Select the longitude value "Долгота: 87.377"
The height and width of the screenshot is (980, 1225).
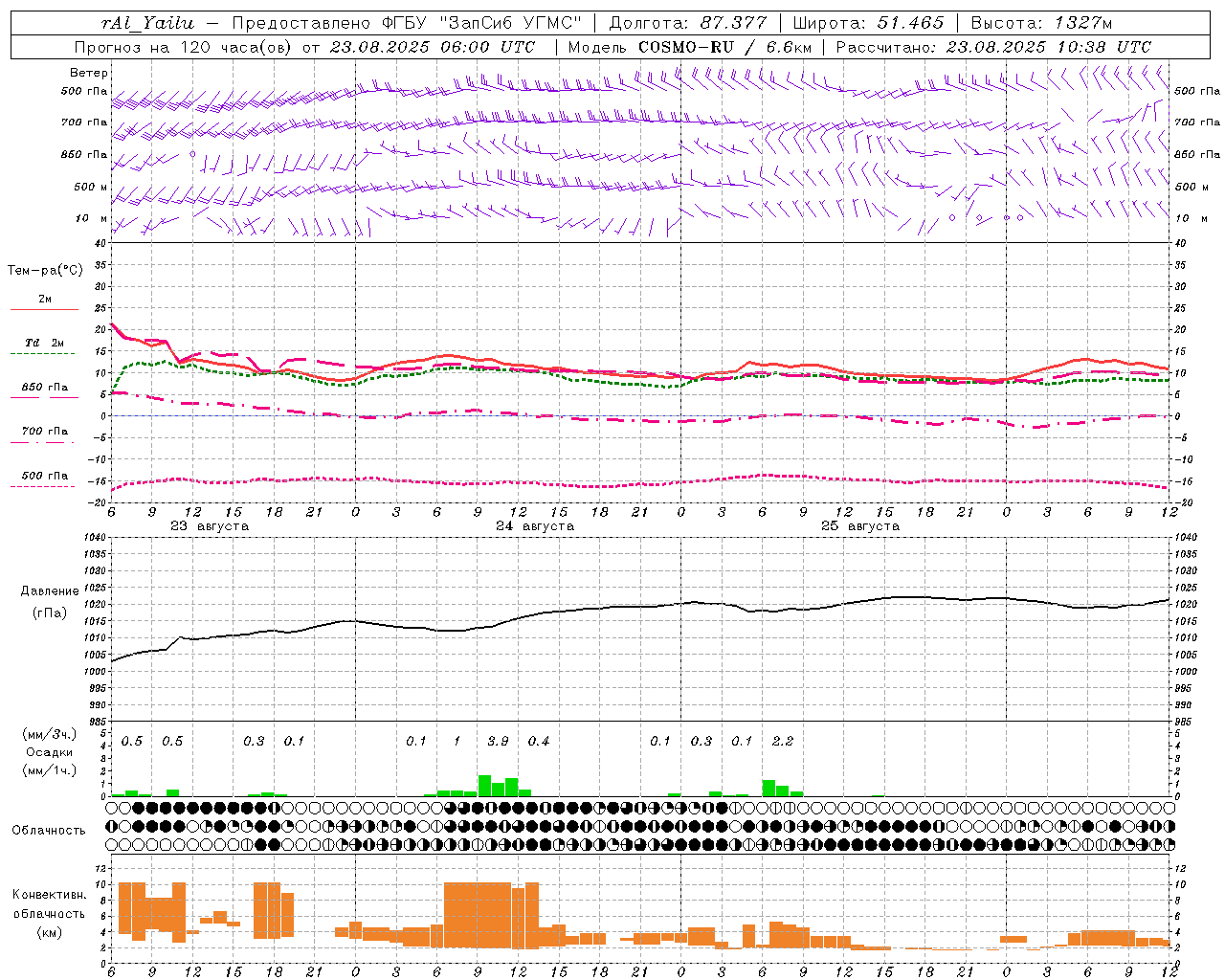tap(688, 23)
